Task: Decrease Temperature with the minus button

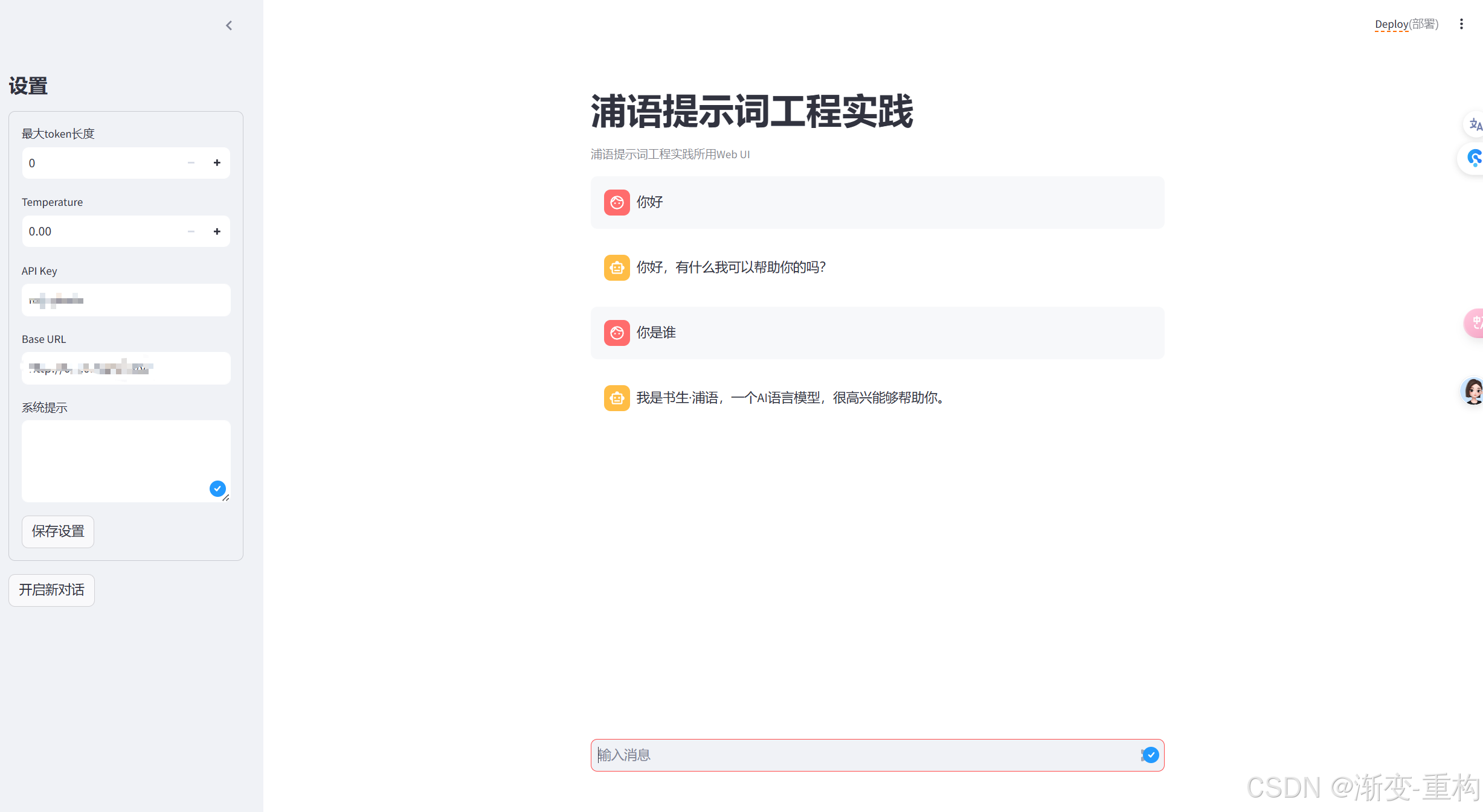Action: click(191, 231)
